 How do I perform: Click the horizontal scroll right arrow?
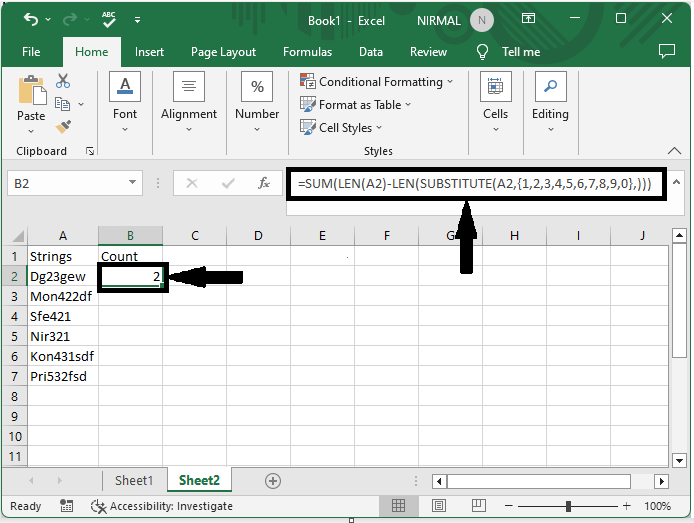tap(661, 481)
